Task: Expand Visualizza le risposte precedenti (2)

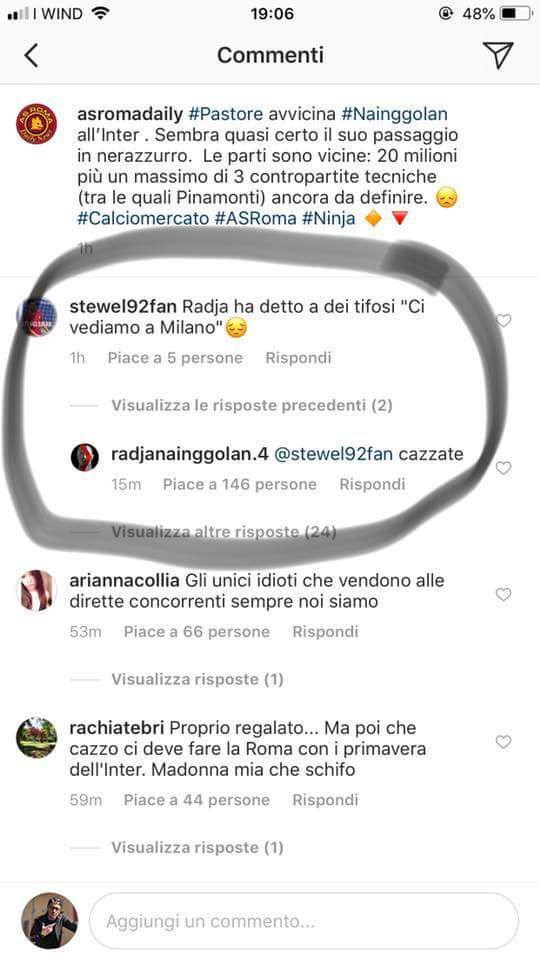Action: (252, 405)
